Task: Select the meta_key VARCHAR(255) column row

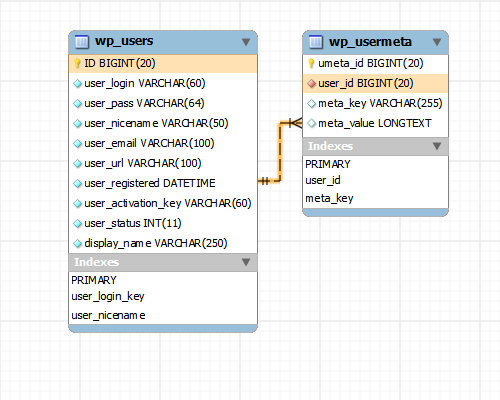Action: (375, 103)
